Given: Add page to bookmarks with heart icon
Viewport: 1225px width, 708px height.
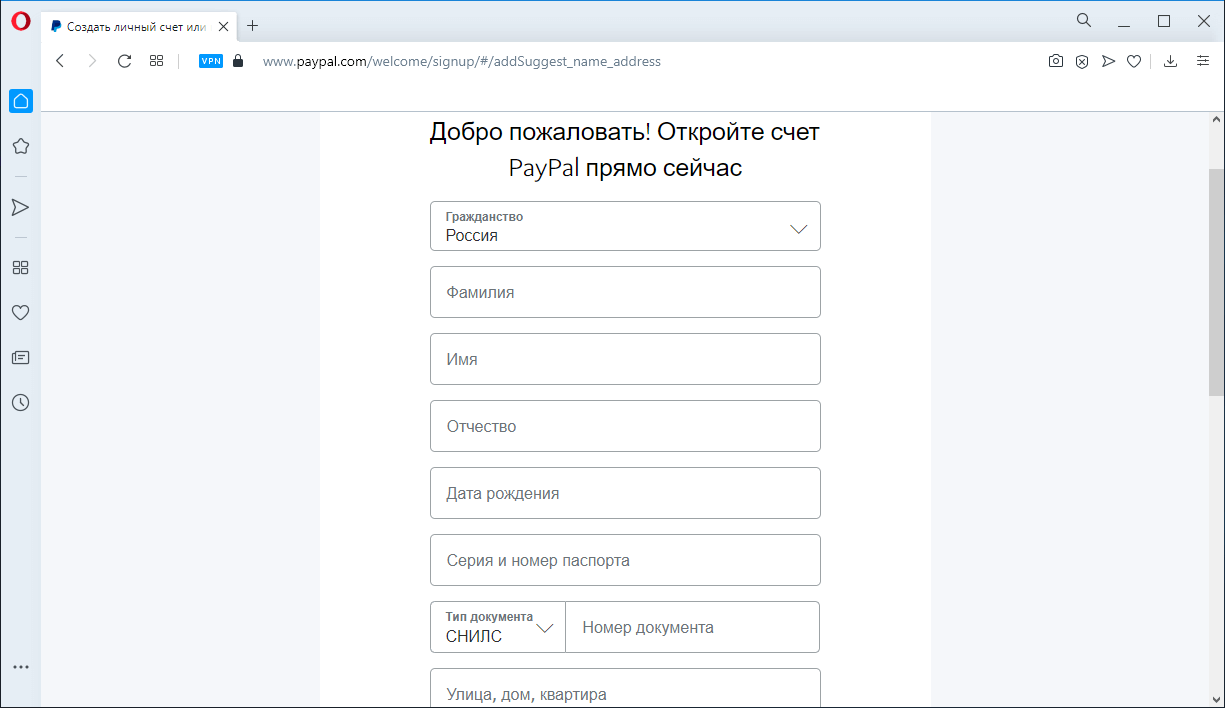Looking at the screenshot, I should click(x=1134, y=61).
